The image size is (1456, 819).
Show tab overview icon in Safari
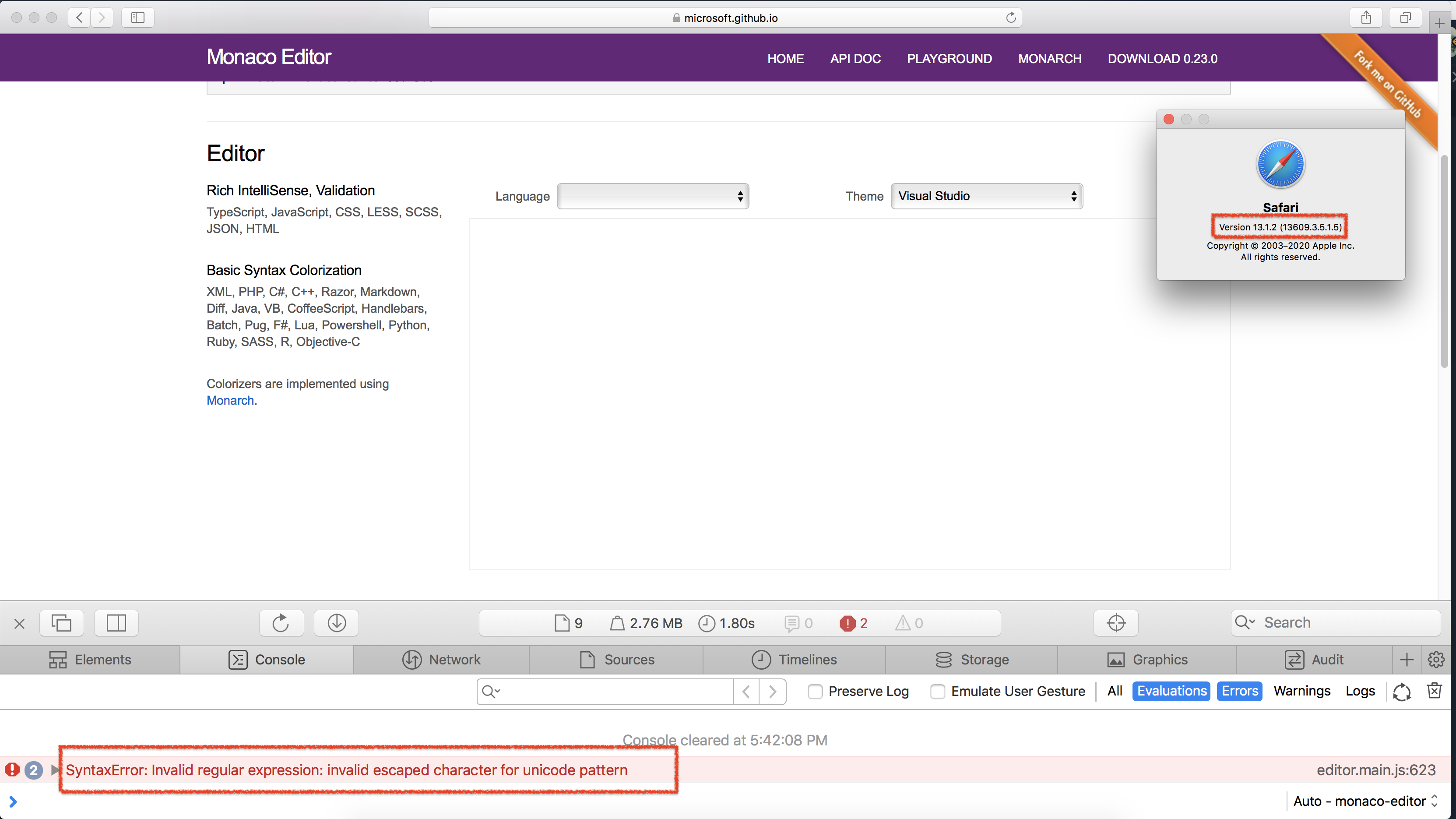(x=1405, y=18)
